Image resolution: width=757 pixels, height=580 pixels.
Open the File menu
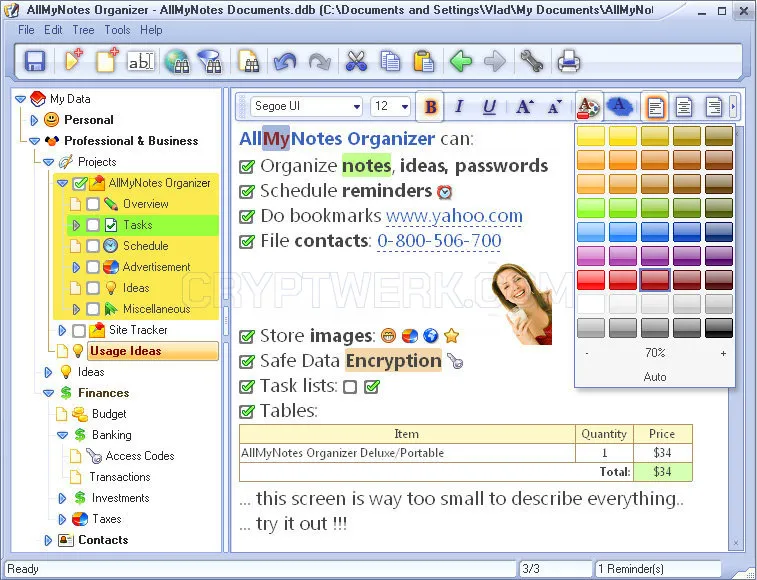pyautogui.click(x=26, y=30)
